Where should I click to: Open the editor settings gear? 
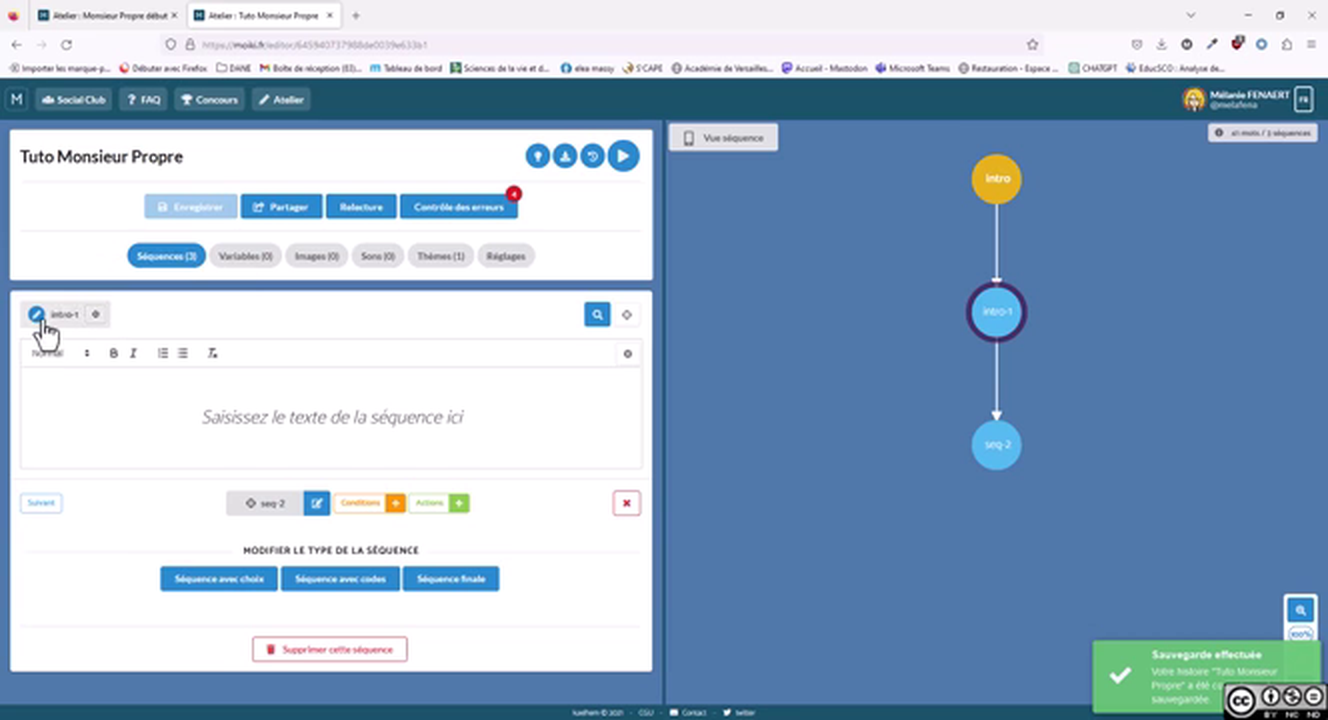(x=627, y=353)
